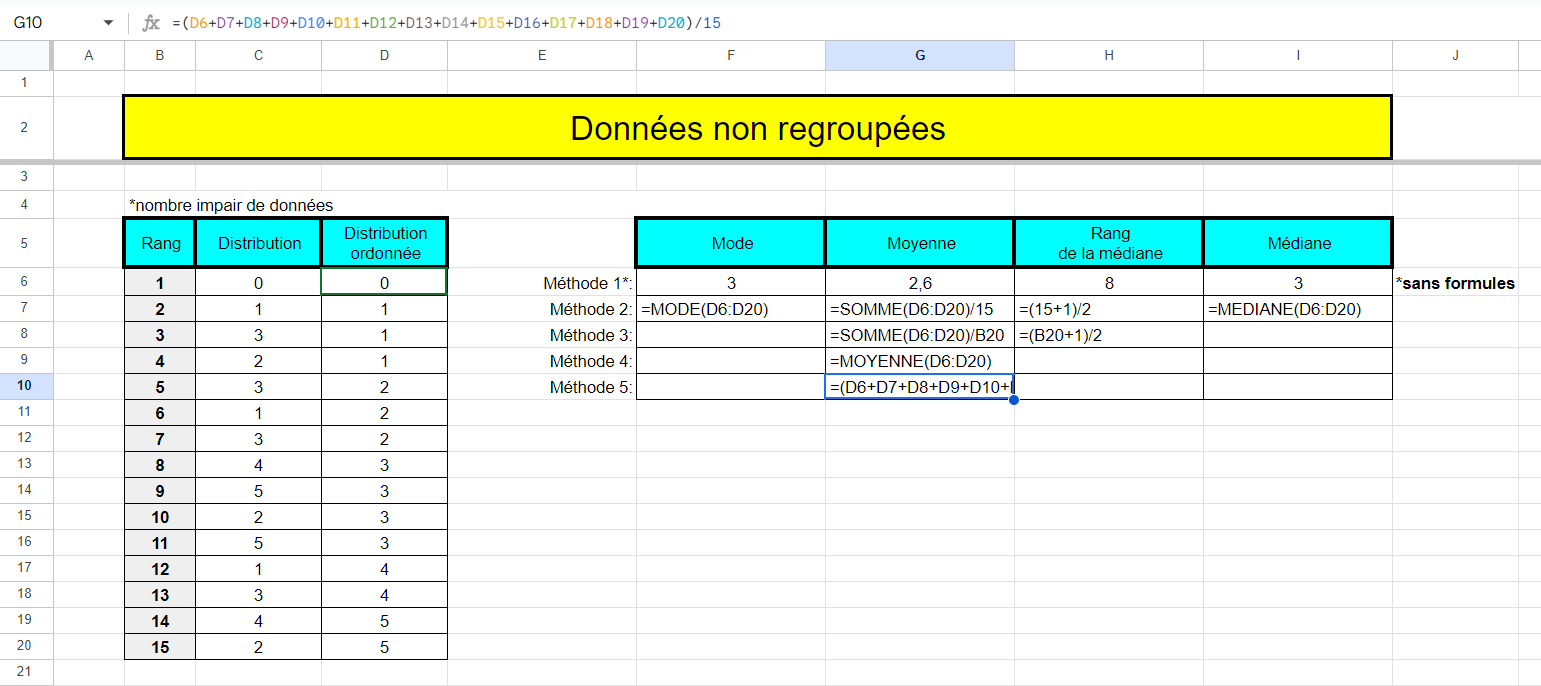Click the blue fill handle on cell G10
Screen dimensions: 1541x686
(x=1013, y=399)
